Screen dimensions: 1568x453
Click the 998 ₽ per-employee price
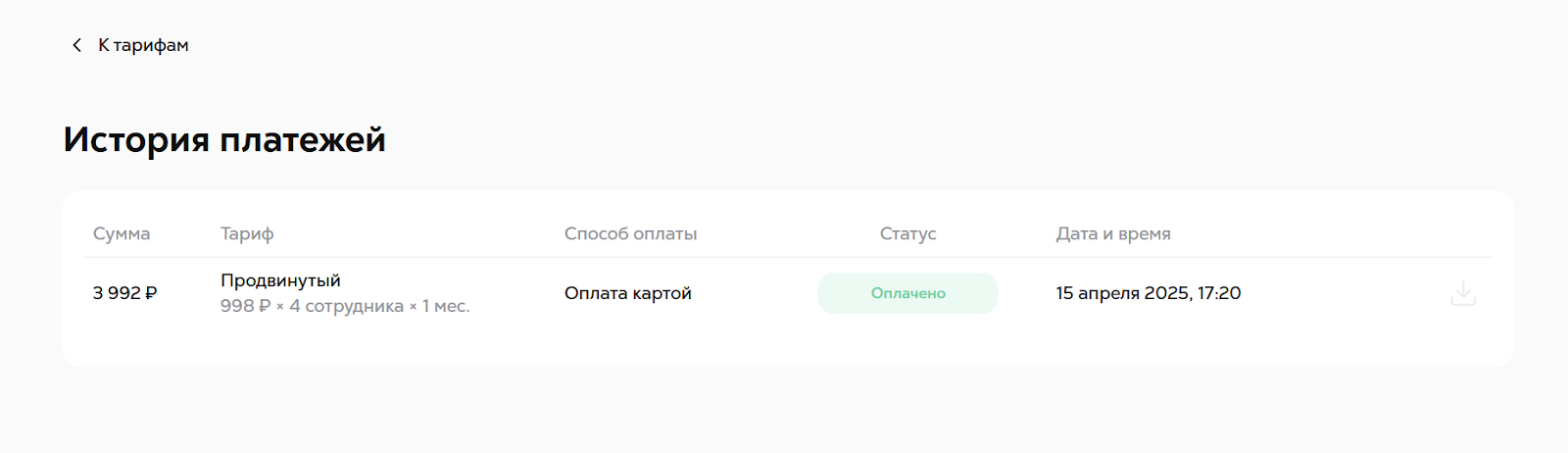[x=245, y=306]
